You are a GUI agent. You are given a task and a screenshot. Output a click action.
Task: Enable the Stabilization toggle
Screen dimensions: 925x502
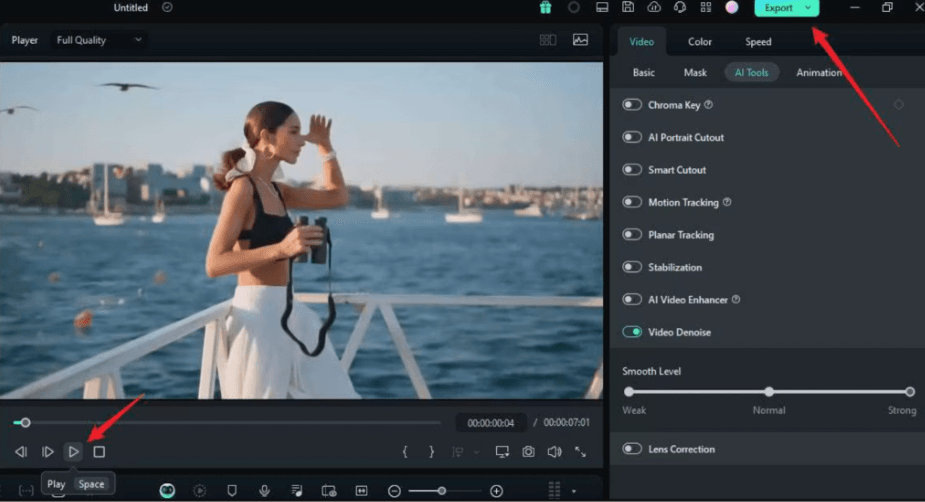click(x=632, y=267)
